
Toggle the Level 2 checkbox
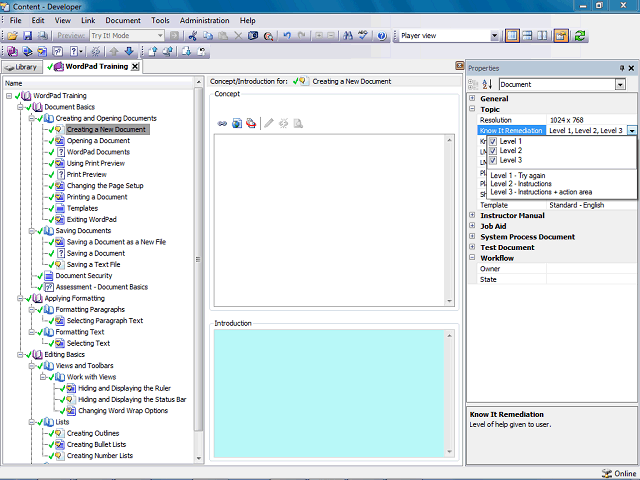tap(493, 151)
